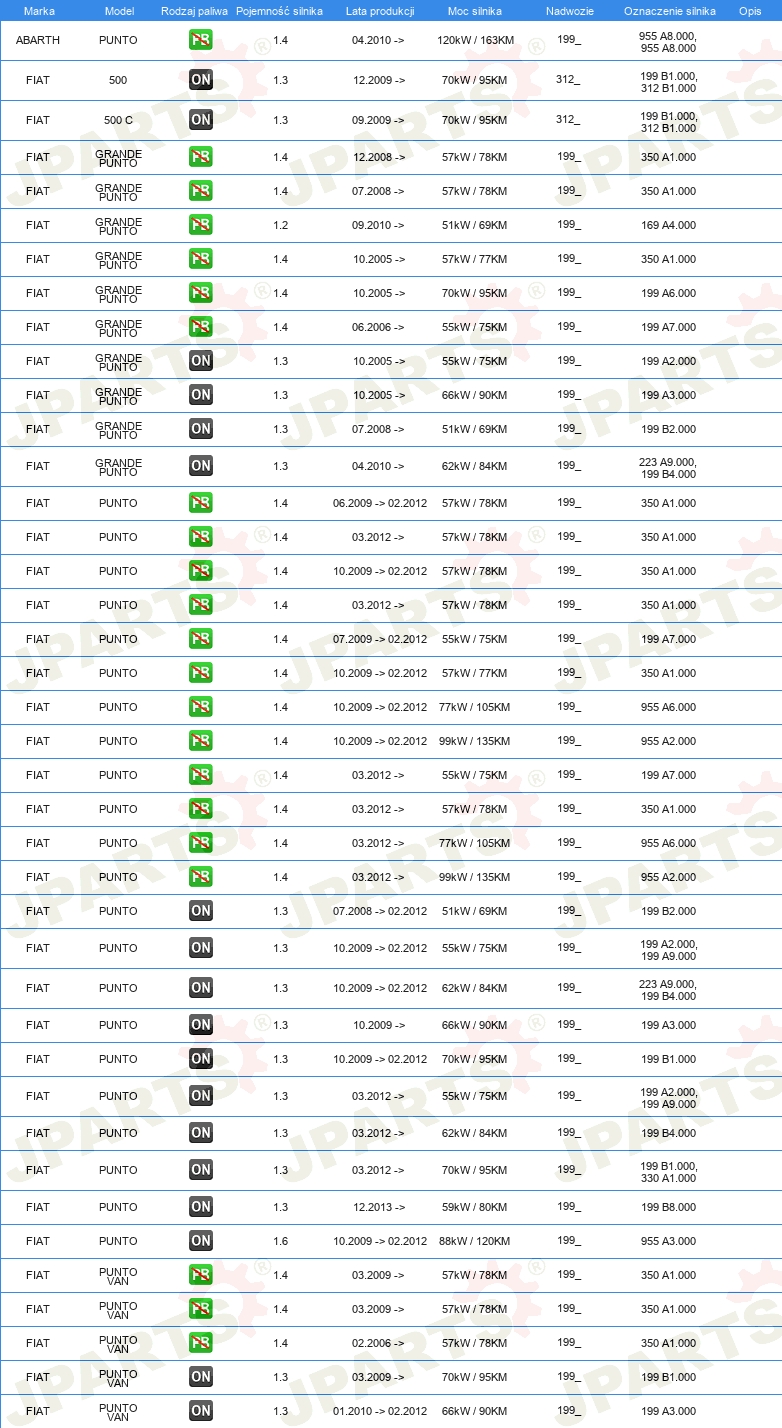782x1428 pixels.
Task: Click the Oznaczenie silnika column header
Action: click(x=669, y=10)
